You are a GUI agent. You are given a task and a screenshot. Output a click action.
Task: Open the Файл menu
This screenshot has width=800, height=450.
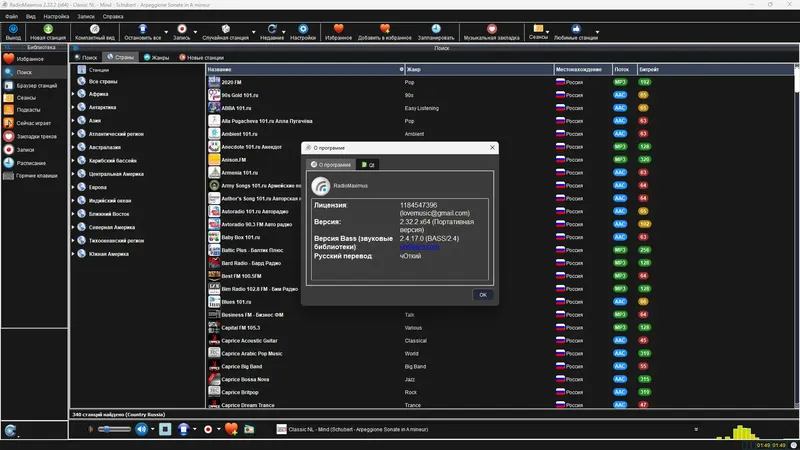tap(11, 16)
